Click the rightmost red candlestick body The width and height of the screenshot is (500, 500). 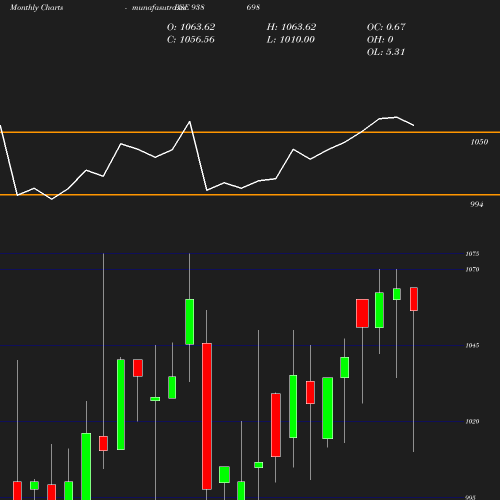coord(414,299)
